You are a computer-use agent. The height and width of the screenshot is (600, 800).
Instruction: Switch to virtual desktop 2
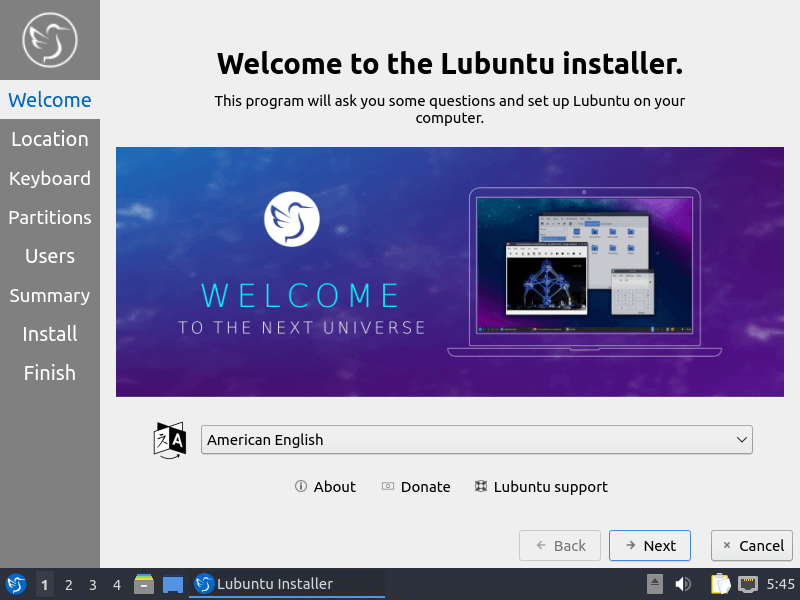pyautogui.click(x=68, y=583)
